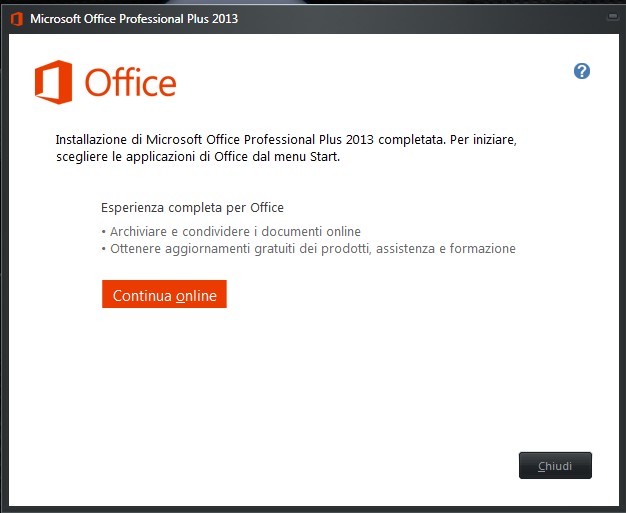
Task: Click the "Continua online" orange button
Action: (164, 294)
